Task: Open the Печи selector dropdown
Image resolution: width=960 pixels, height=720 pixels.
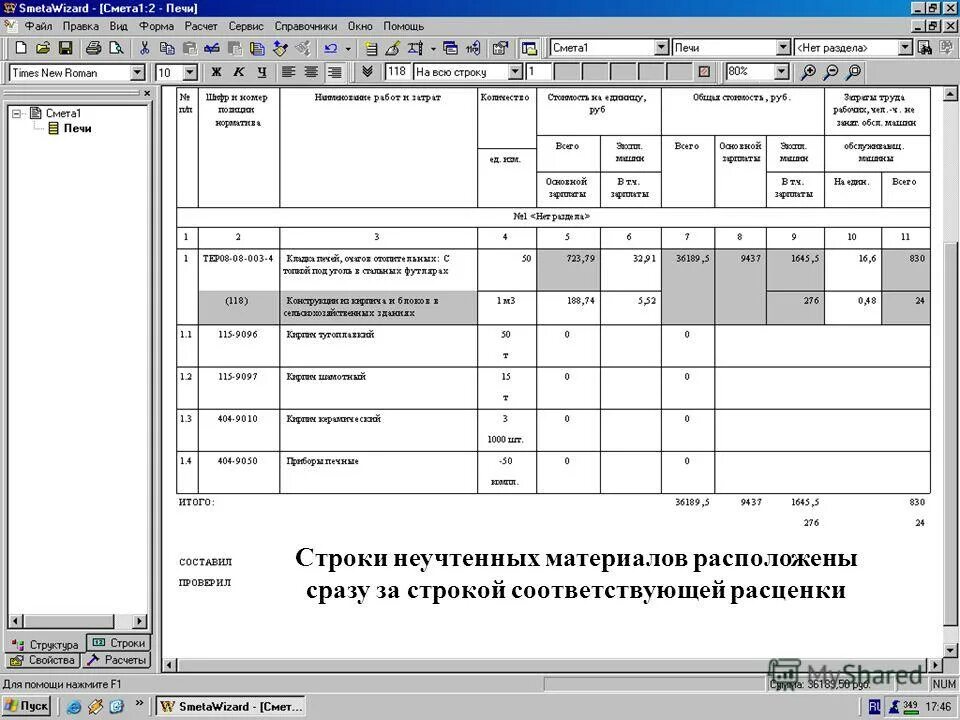Action: (x=783, y=48)
